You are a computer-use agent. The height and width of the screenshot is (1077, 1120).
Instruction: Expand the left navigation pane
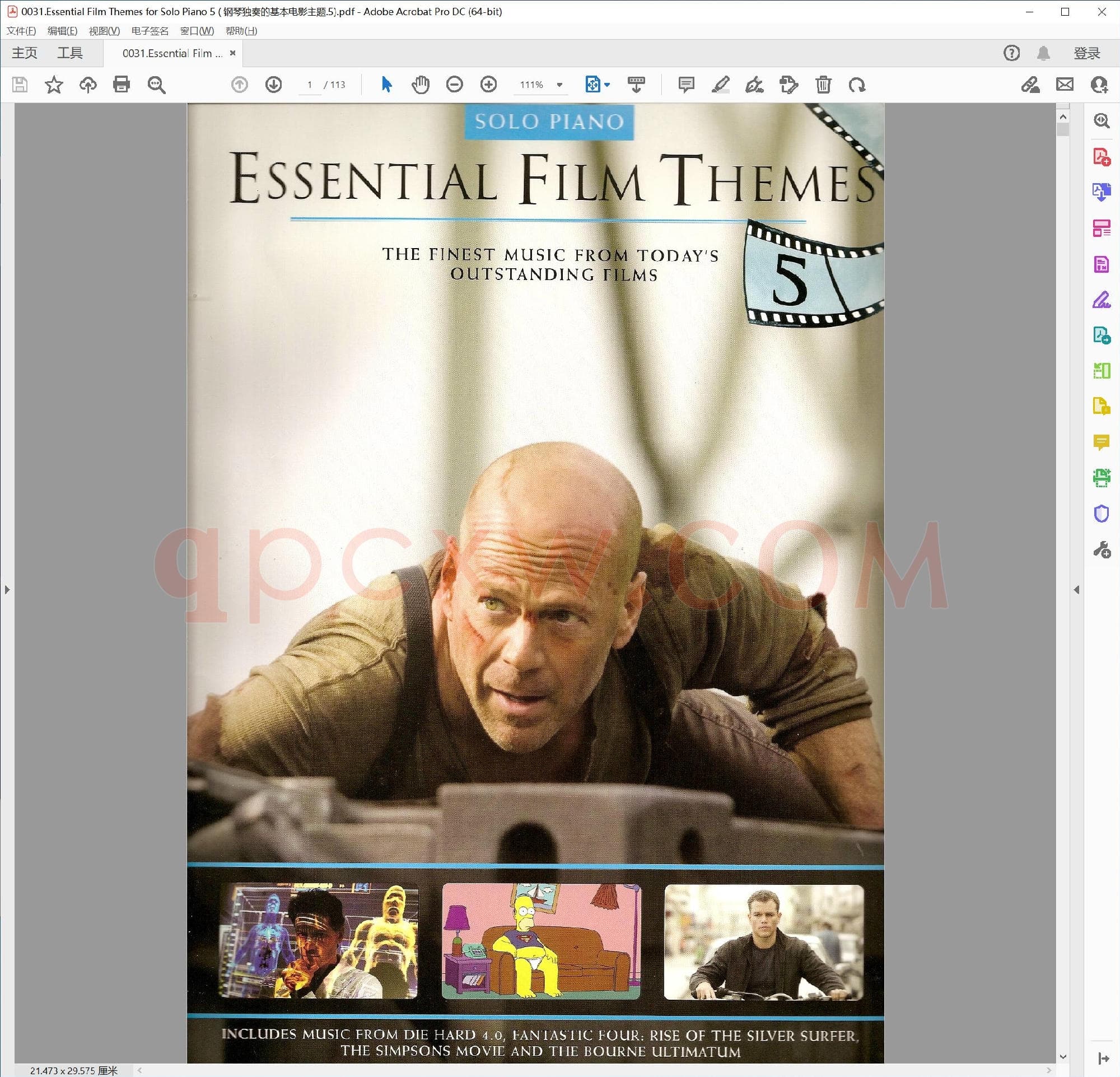point(7,589)
